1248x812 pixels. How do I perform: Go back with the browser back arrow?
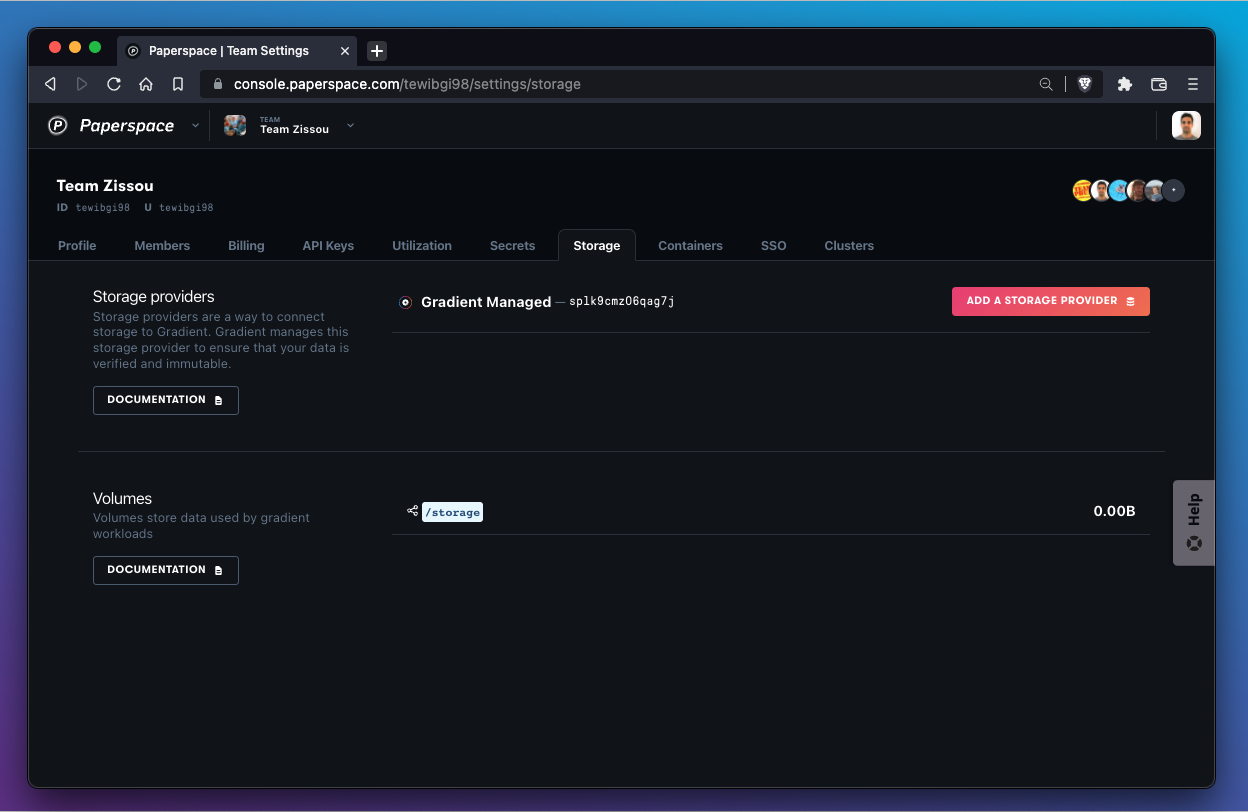pyautogui.click(x=50, y=84)
